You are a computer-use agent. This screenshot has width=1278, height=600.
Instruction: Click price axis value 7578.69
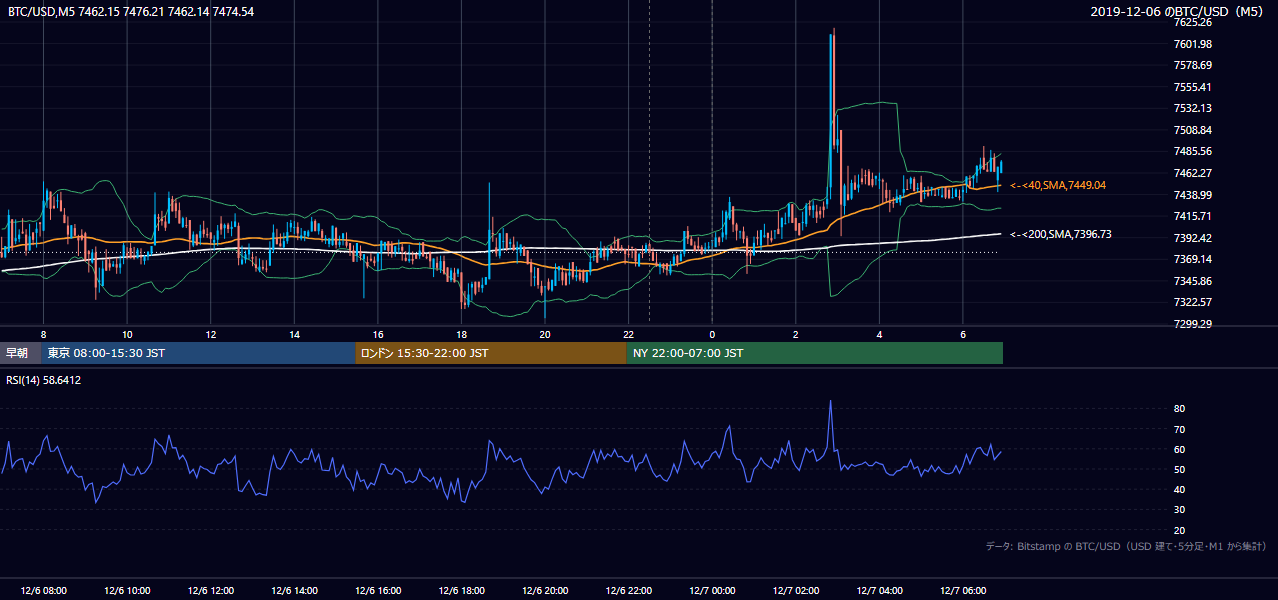(1193, 65)
